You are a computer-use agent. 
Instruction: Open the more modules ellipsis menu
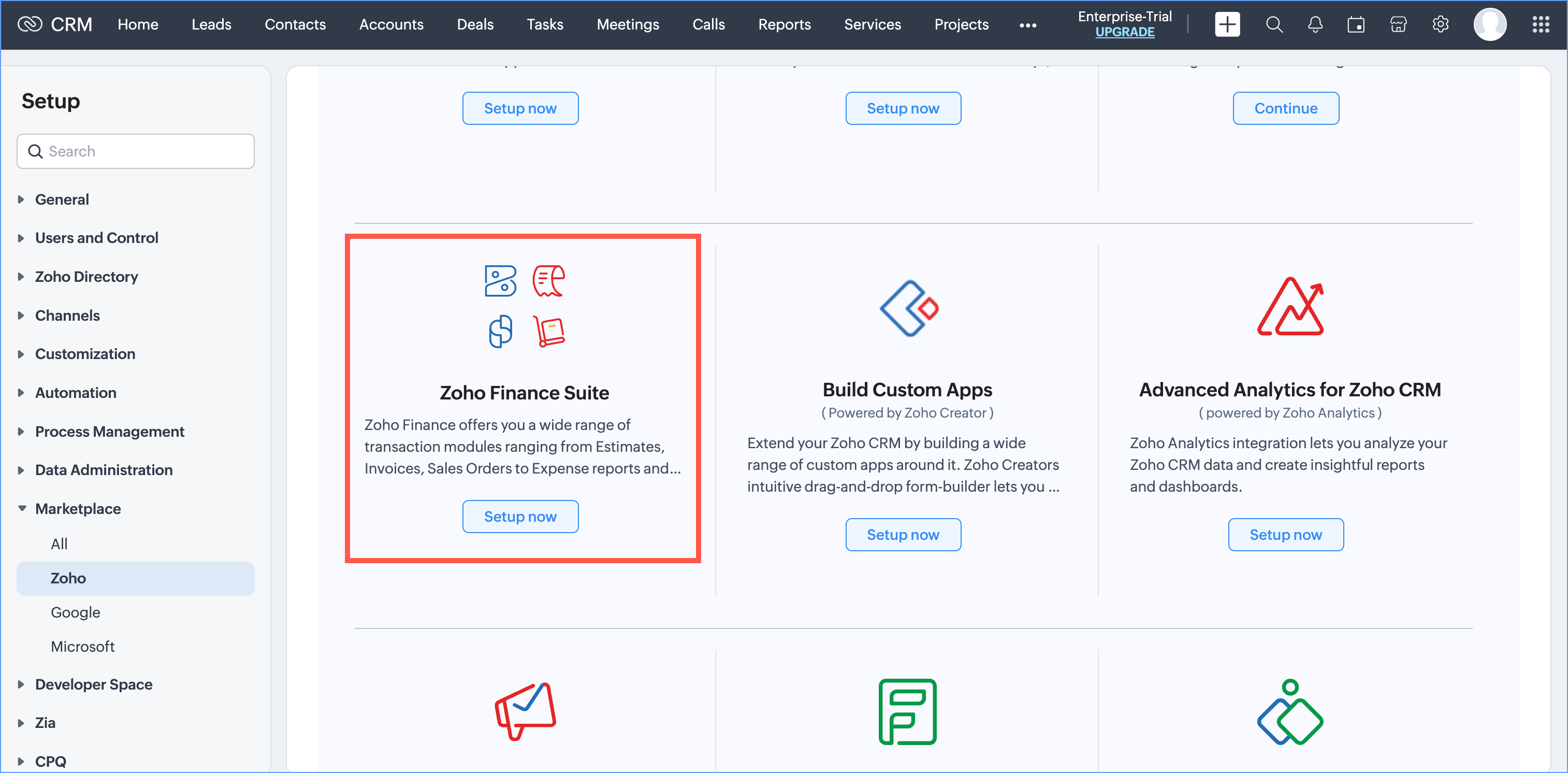(1027, 25)
